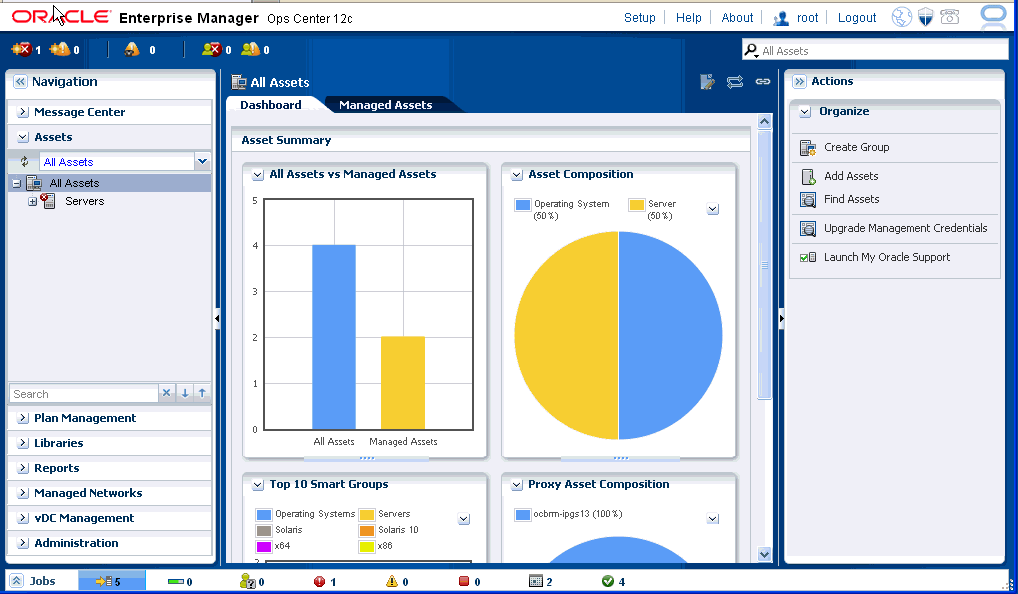Viewport: 1018px width, 594px height.
Task: Open the Asset Composition legend dropdown
Action: tap(713, 209)
